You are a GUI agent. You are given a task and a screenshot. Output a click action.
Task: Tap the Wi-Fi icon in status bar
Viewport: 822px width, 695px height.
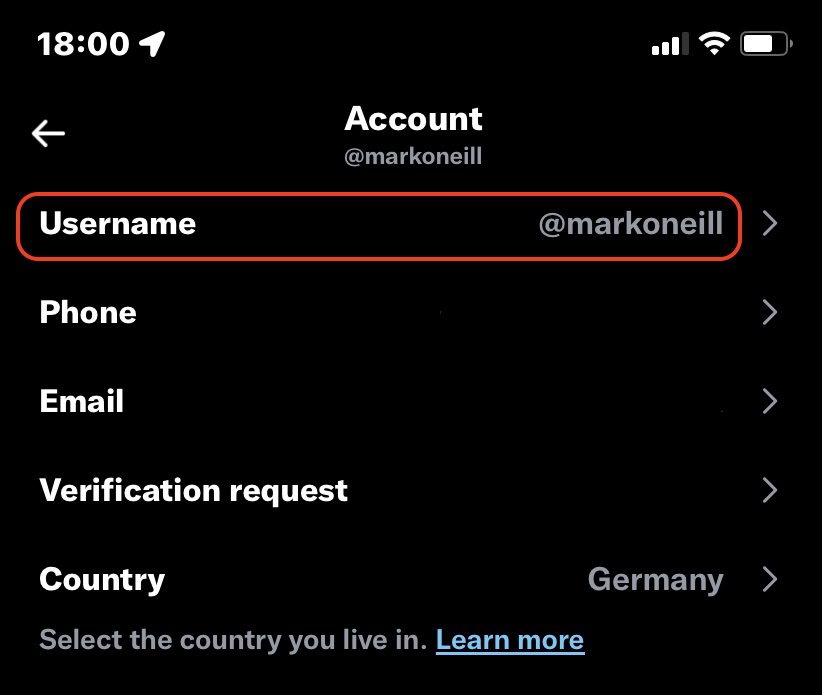coord(714,43)
